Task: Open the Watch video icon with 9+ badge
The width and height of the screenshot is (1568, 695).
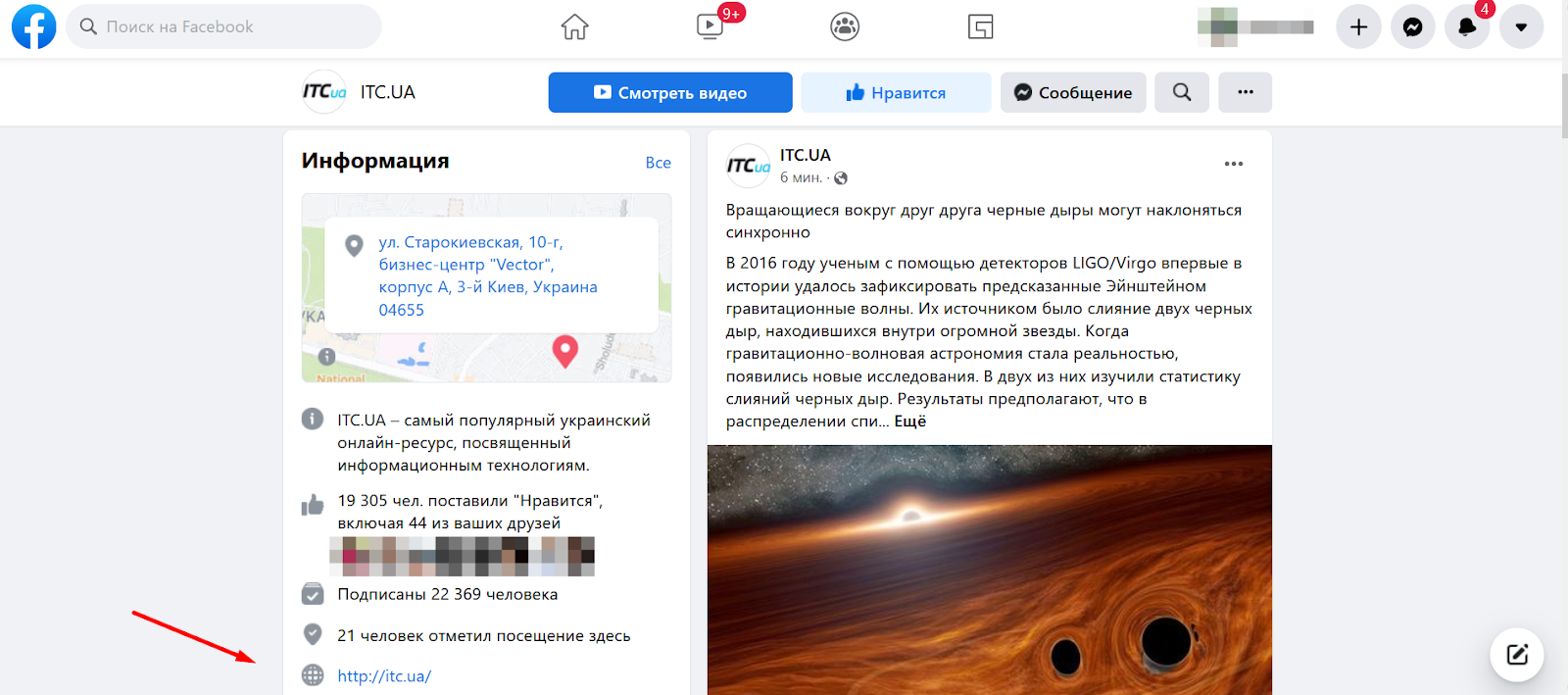Action: tap(710, 26)
